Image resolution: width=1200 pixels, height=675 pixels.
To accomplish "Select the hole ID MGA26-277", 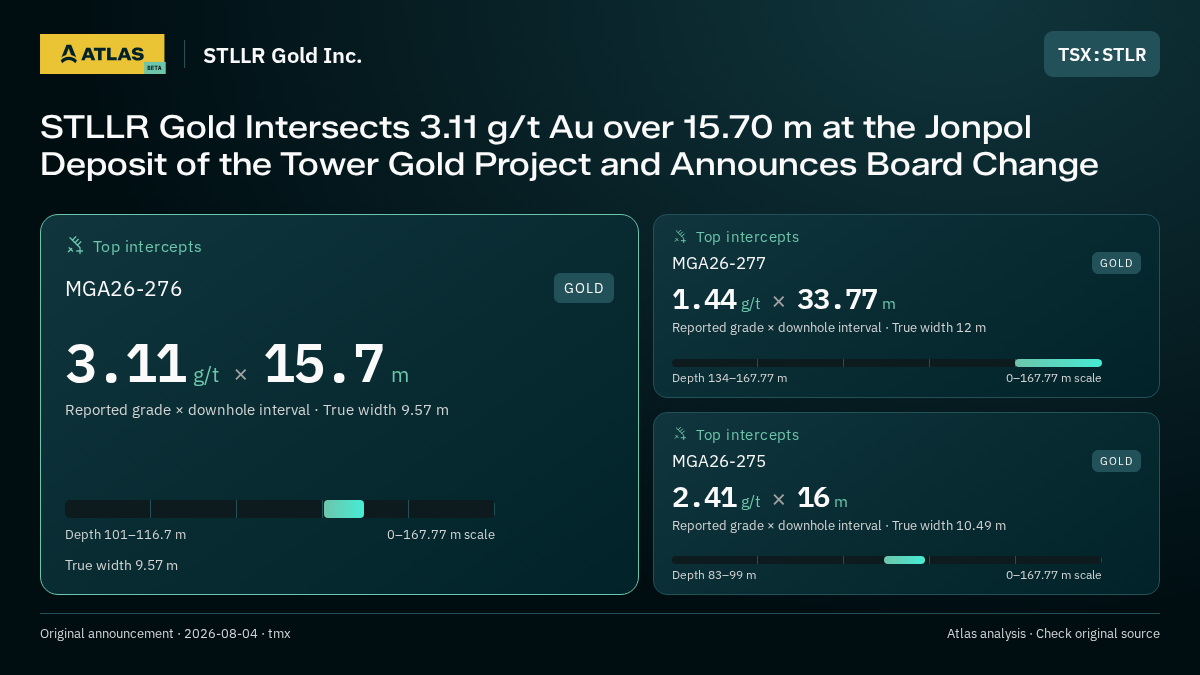I will click(719, 264).
